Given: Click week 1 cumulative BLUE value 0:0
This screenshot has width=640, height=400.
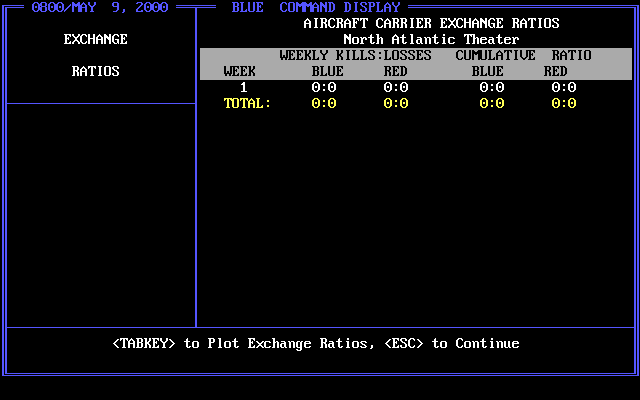Looking at the screenshot, I should click(492, 87).
